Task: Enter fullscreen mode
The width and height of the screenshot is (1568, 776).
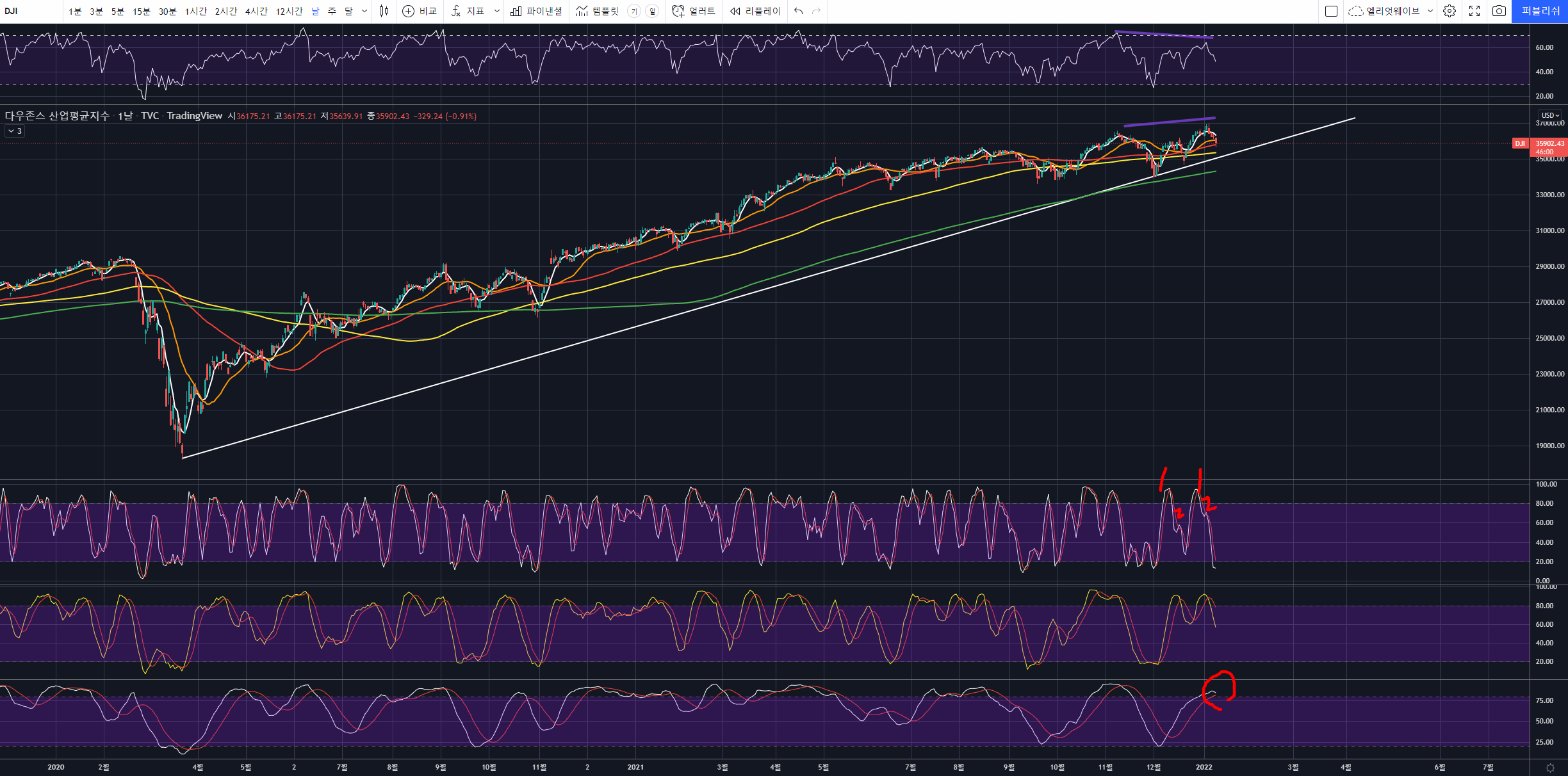Action: click(1474, 11)
